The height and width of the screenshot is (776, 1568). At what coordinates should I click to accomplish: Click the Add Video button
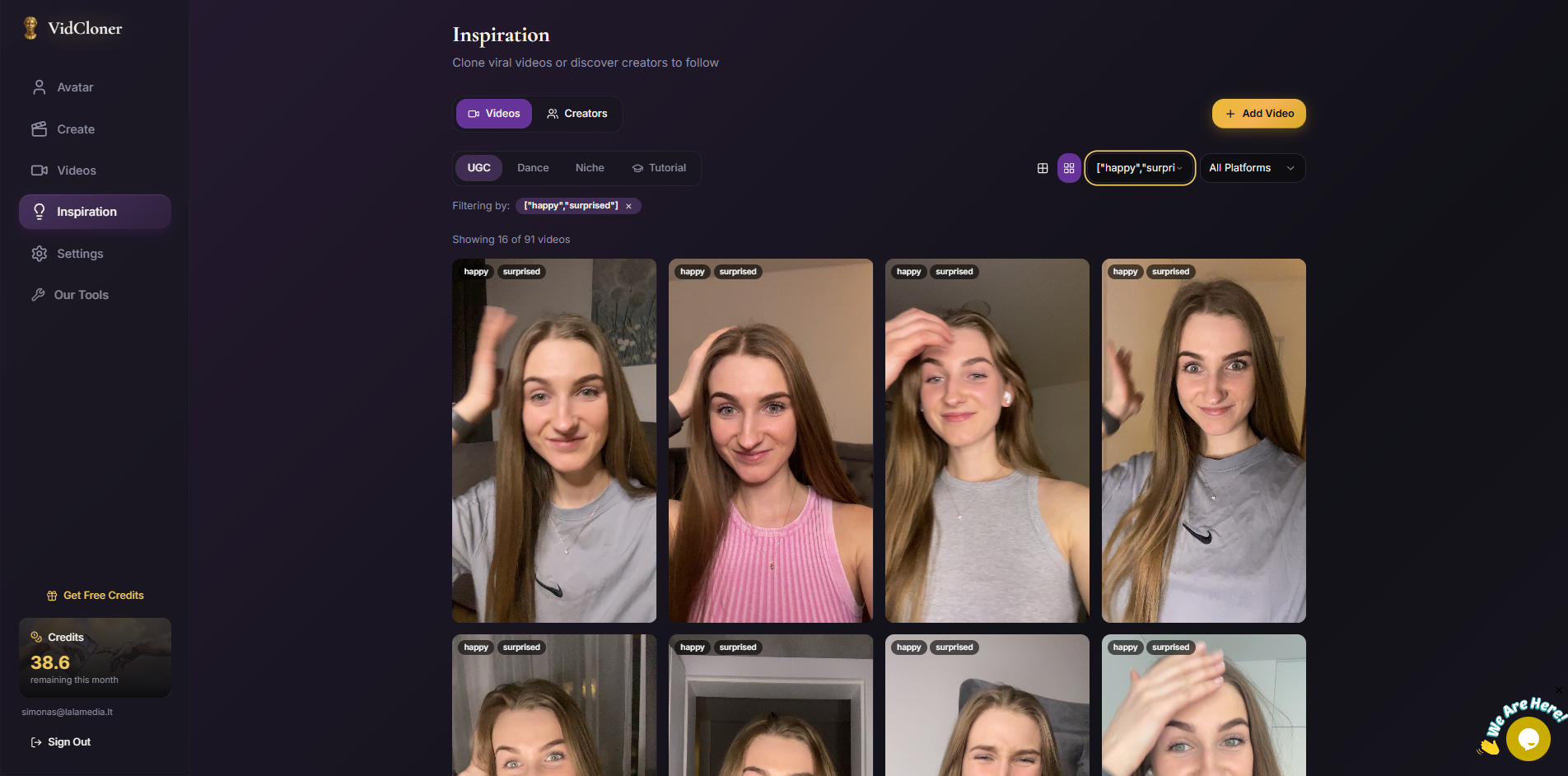click(1258, 113)
